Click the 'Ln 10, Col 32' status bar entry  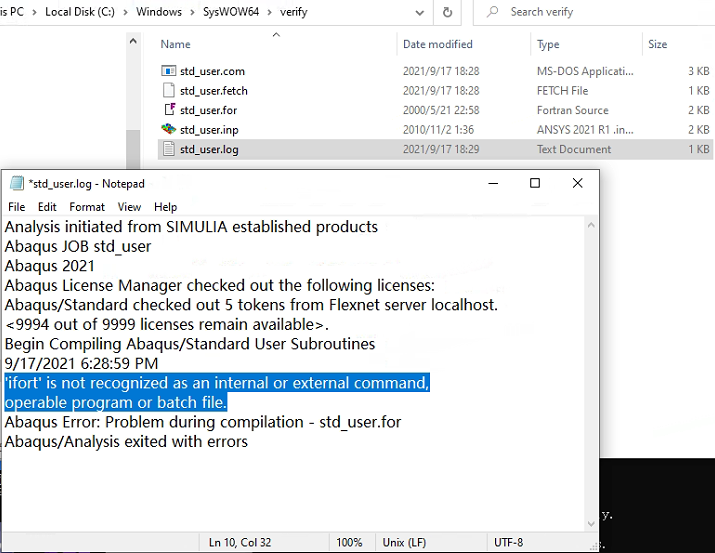[x=240, y=543]
